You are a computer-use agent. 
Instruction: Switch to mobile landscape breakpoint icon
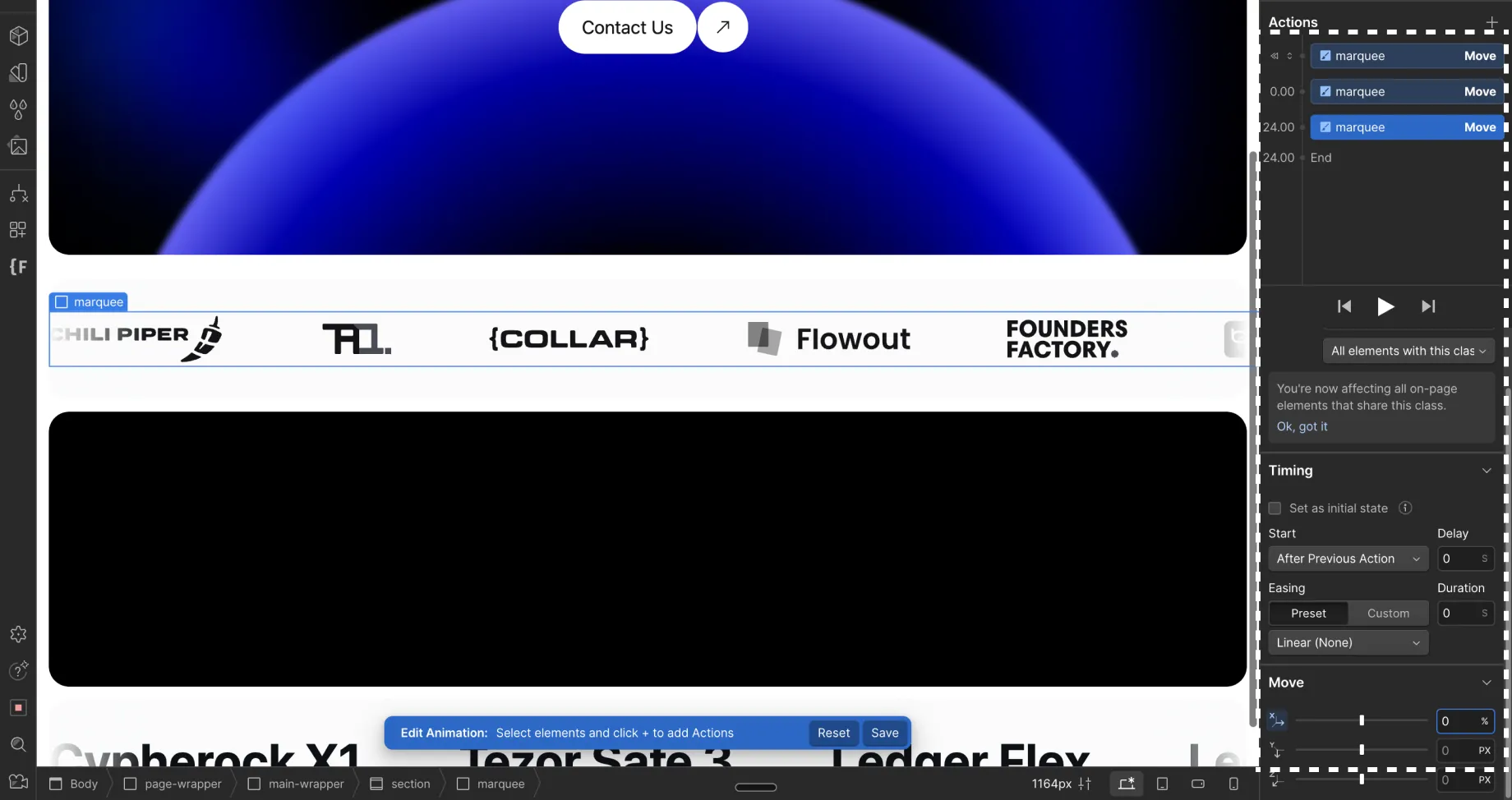[x=1198, y=784]
